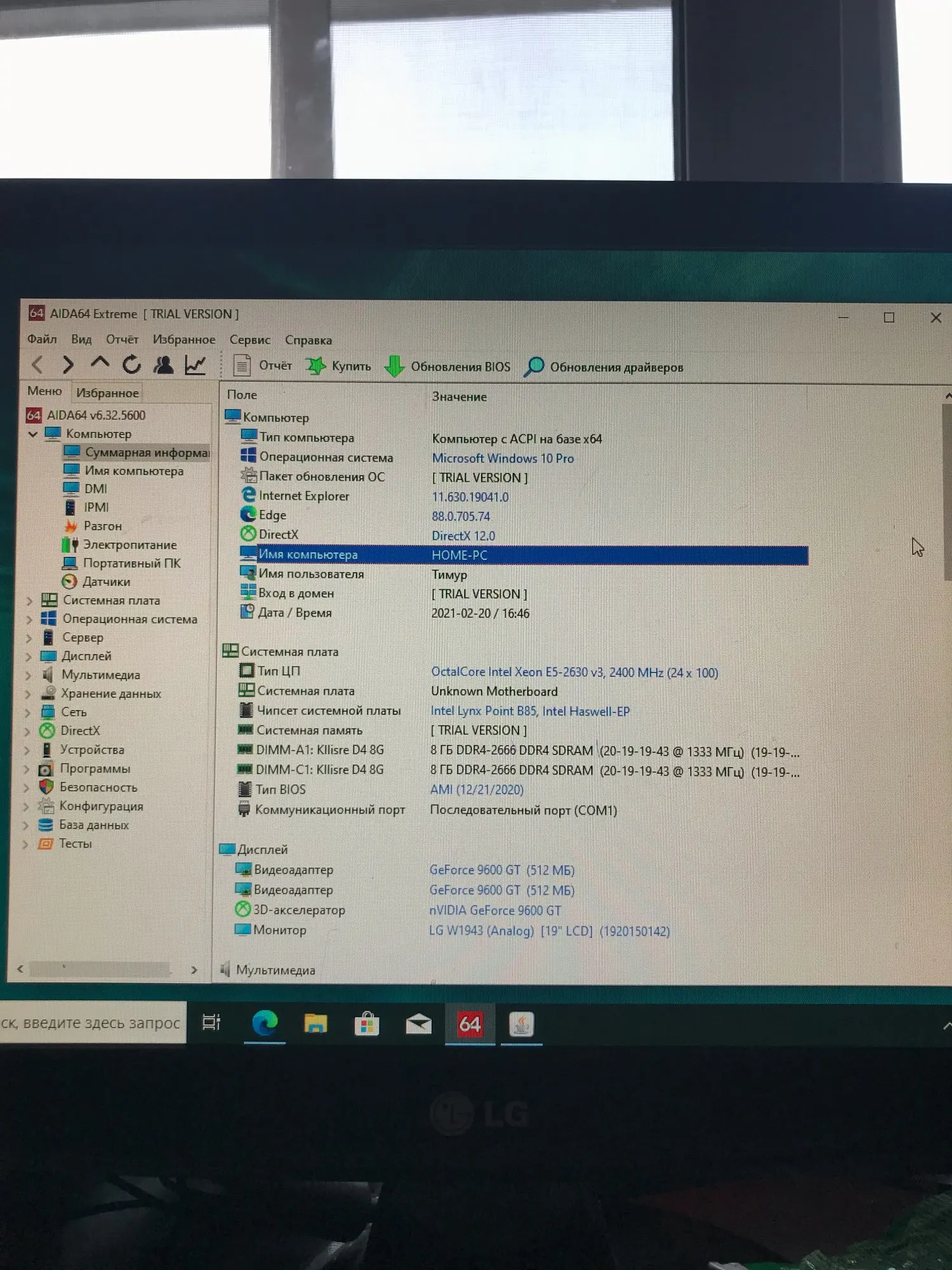Screen dimensions: 952x1270
Task: Switch to the Избранное sidebar tab
Action: pos(107,393)
